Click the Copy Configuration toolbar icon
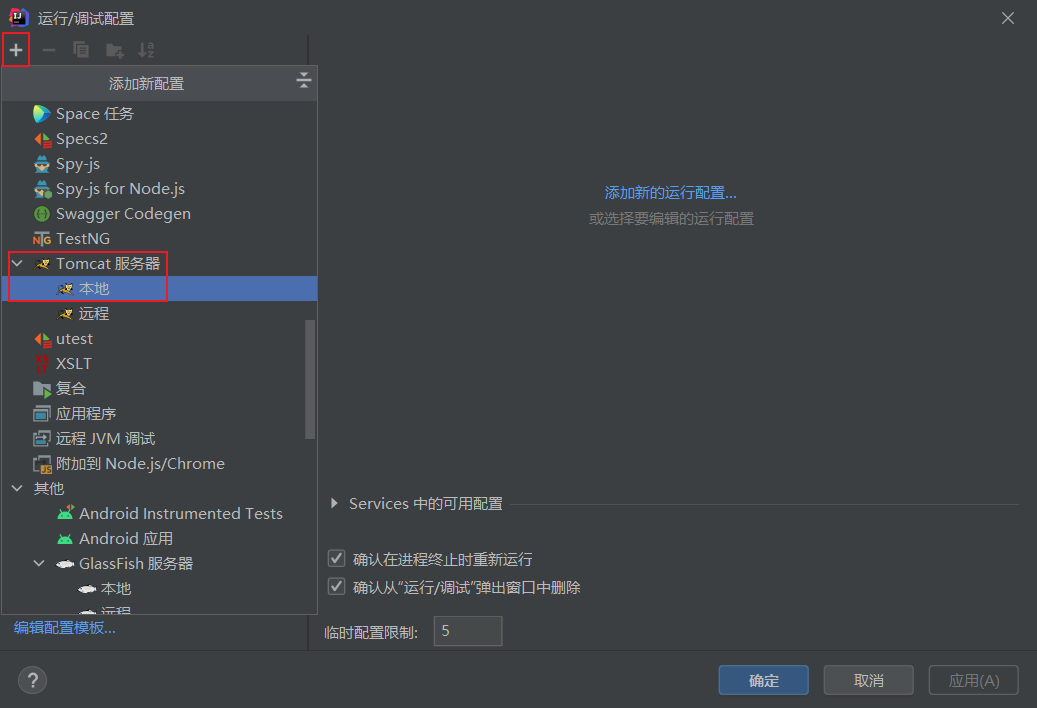This screenshot has height=708, width=1037. pyautogui.click(x=81, y=50)
